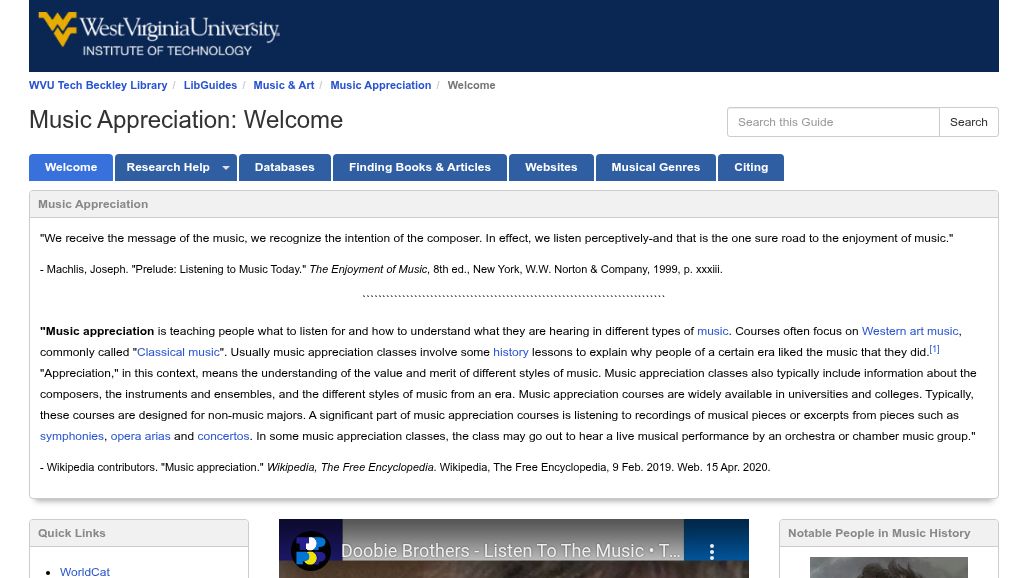Open the concertos link
The image size is (1028, 578).
(224, 436)
